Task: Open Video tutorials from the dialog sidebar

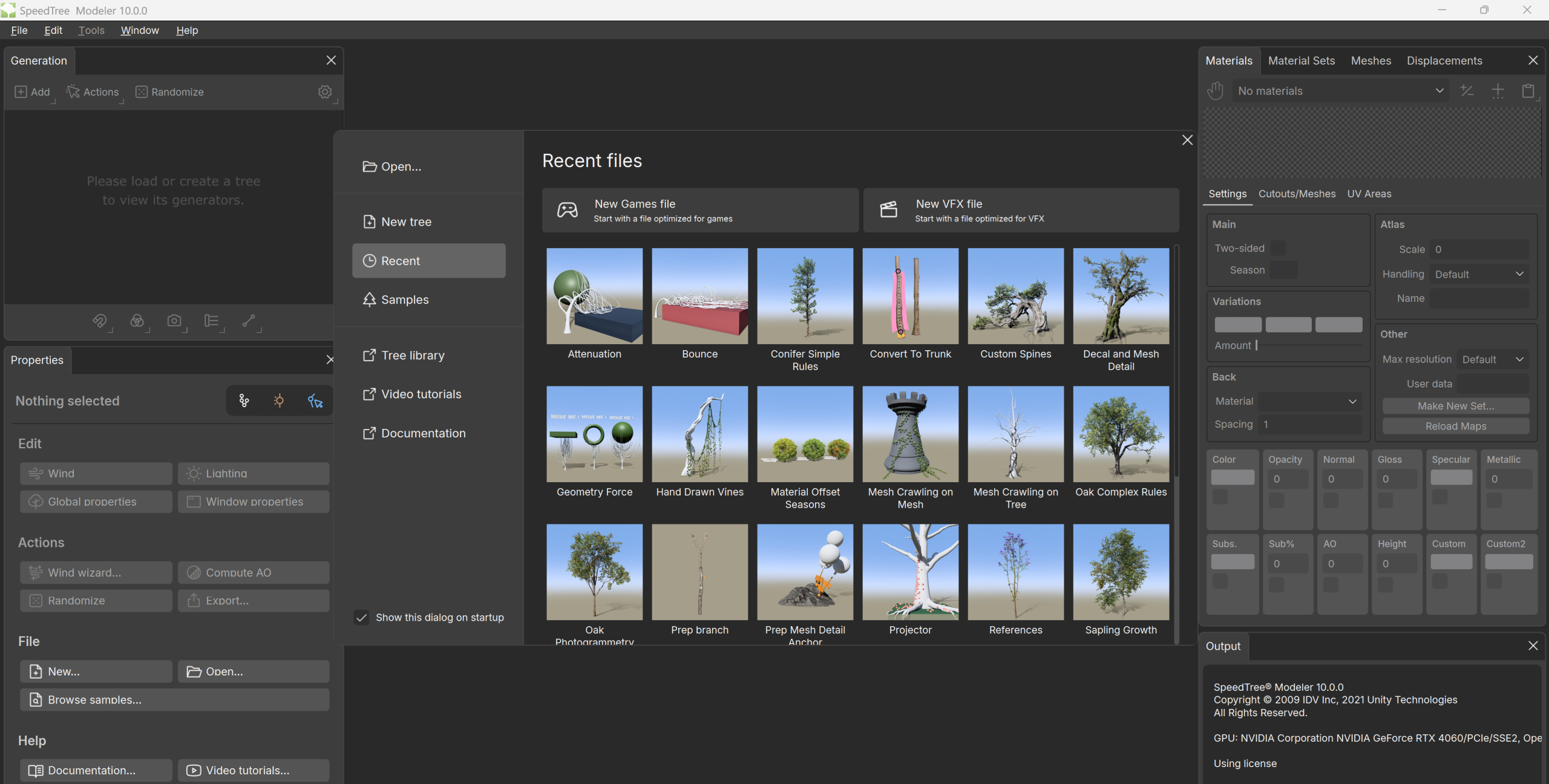Action: point(412,394)
